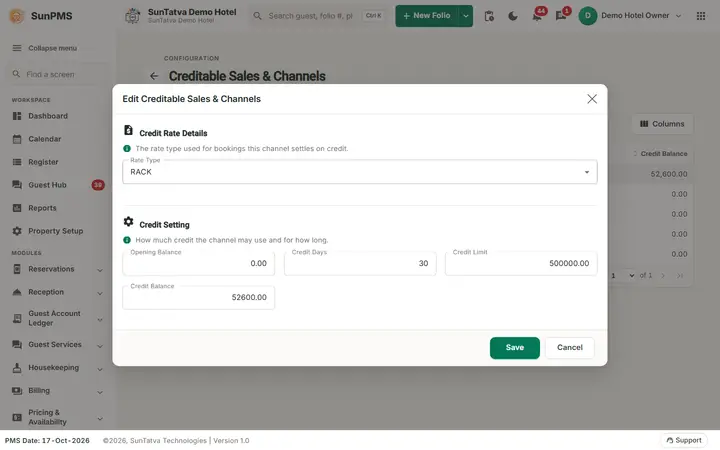
Task: Expand Pricing & Availability module
Action: tap(100, 418)
